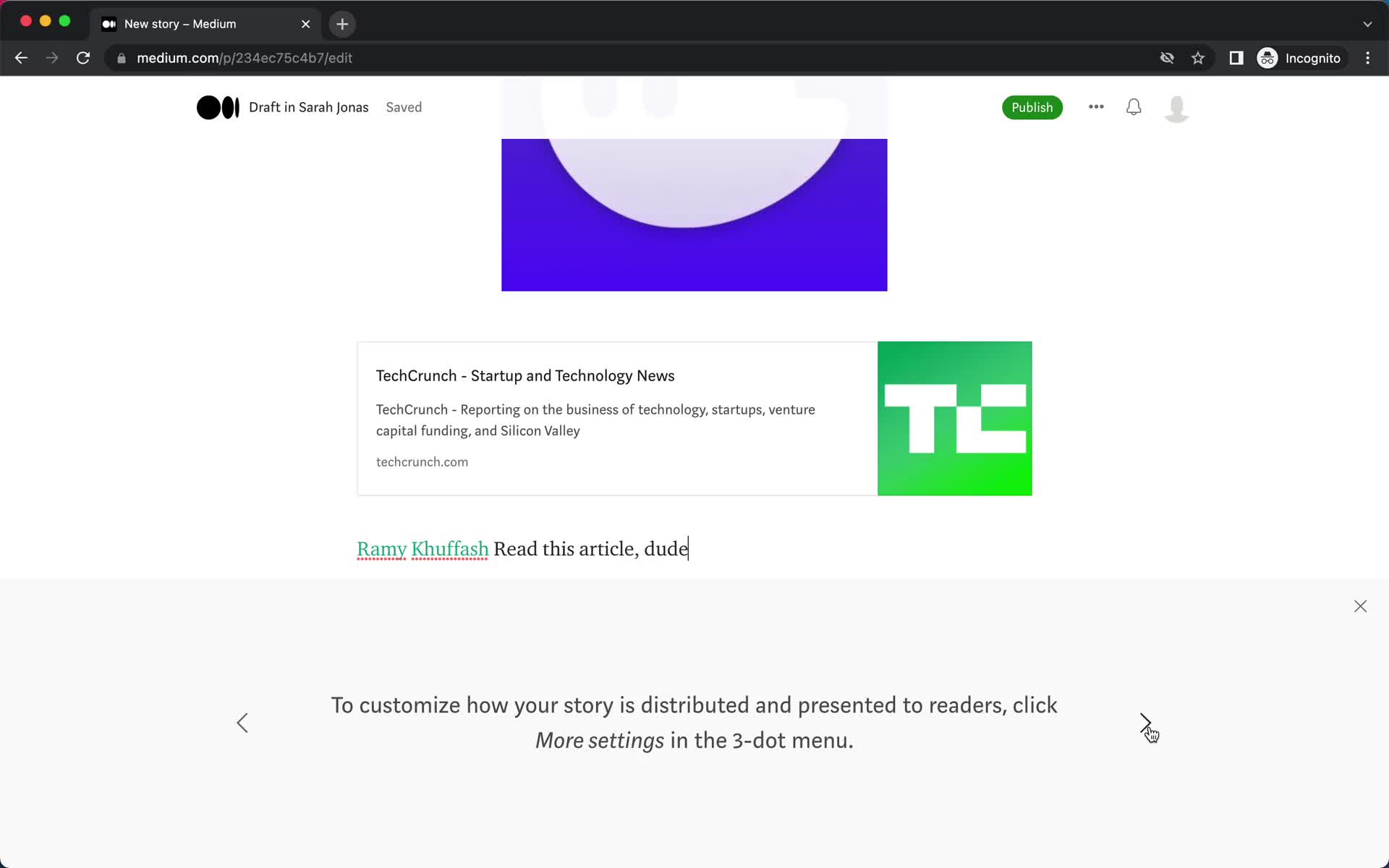This screenshot has width=1389, height=868.
Task: Click the three-dot more options menu
Action: coord(1095,107)
